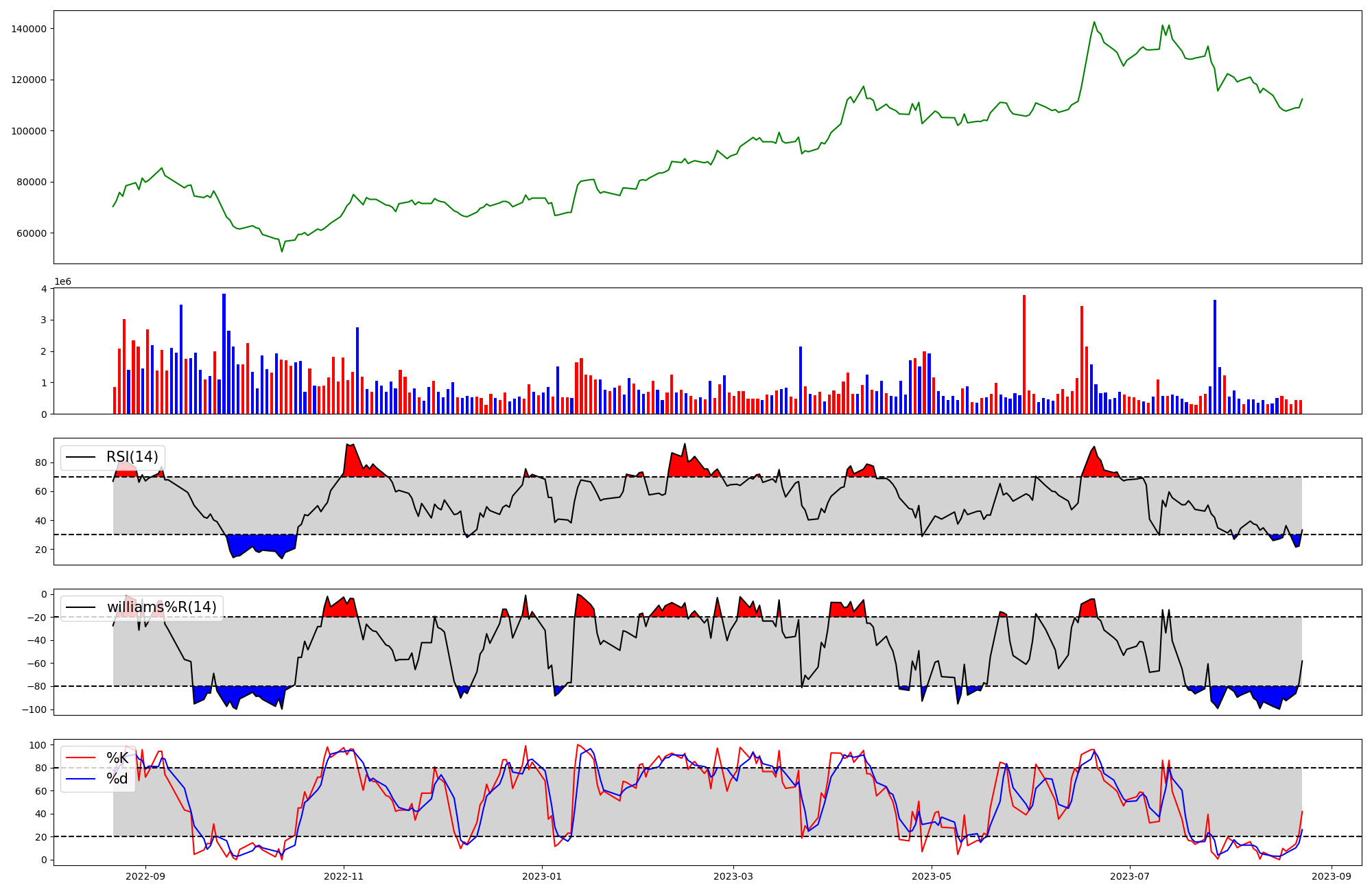
Task: Click the 2023-01 date tick label
Action: (542, 876)
